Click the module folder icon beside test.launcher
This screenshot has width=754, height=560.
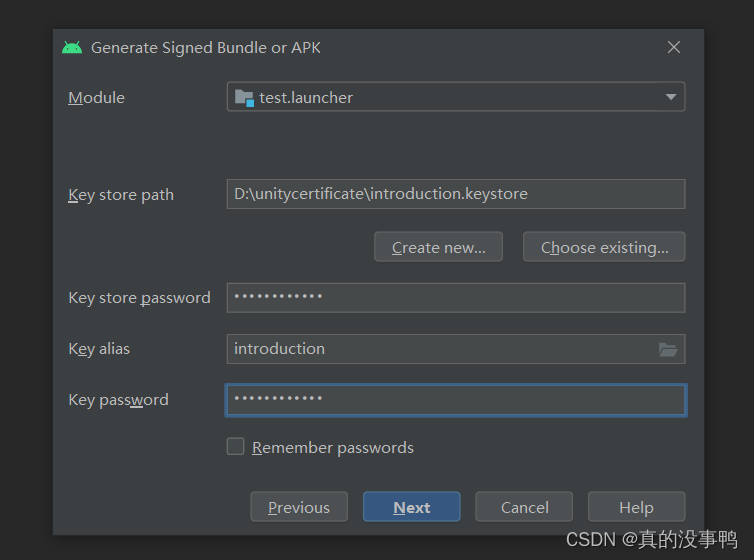coord(244,98)
